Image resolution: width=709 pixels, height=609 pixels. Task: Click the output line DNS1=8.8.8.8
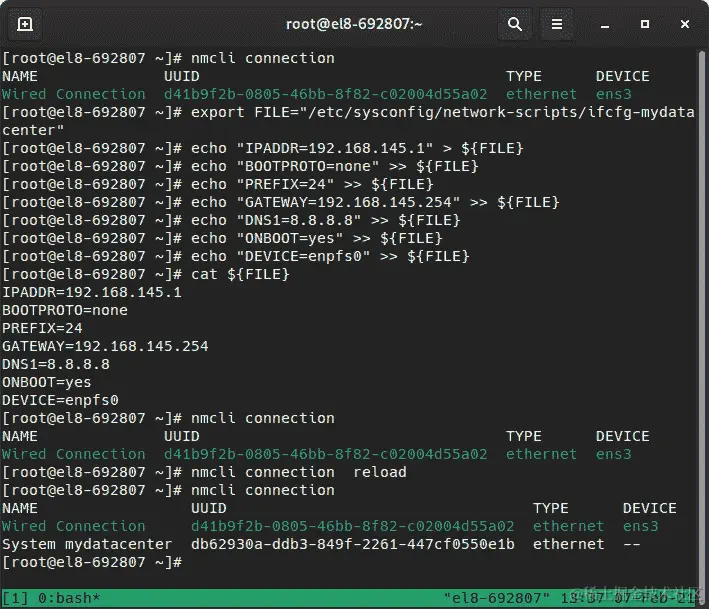[56, 364]
